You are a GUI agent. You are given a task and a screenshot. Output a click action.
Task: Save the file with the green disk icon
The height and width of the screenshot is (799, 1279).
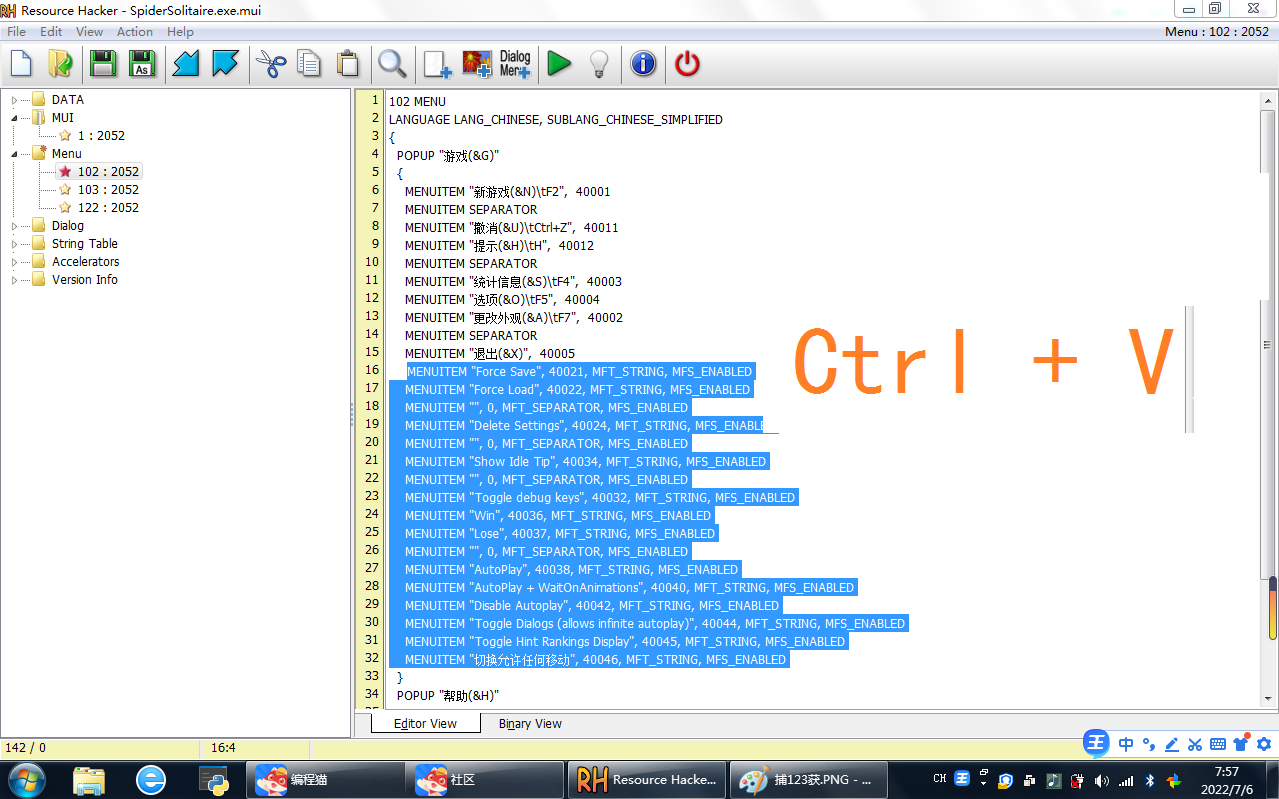coord(102,64)
